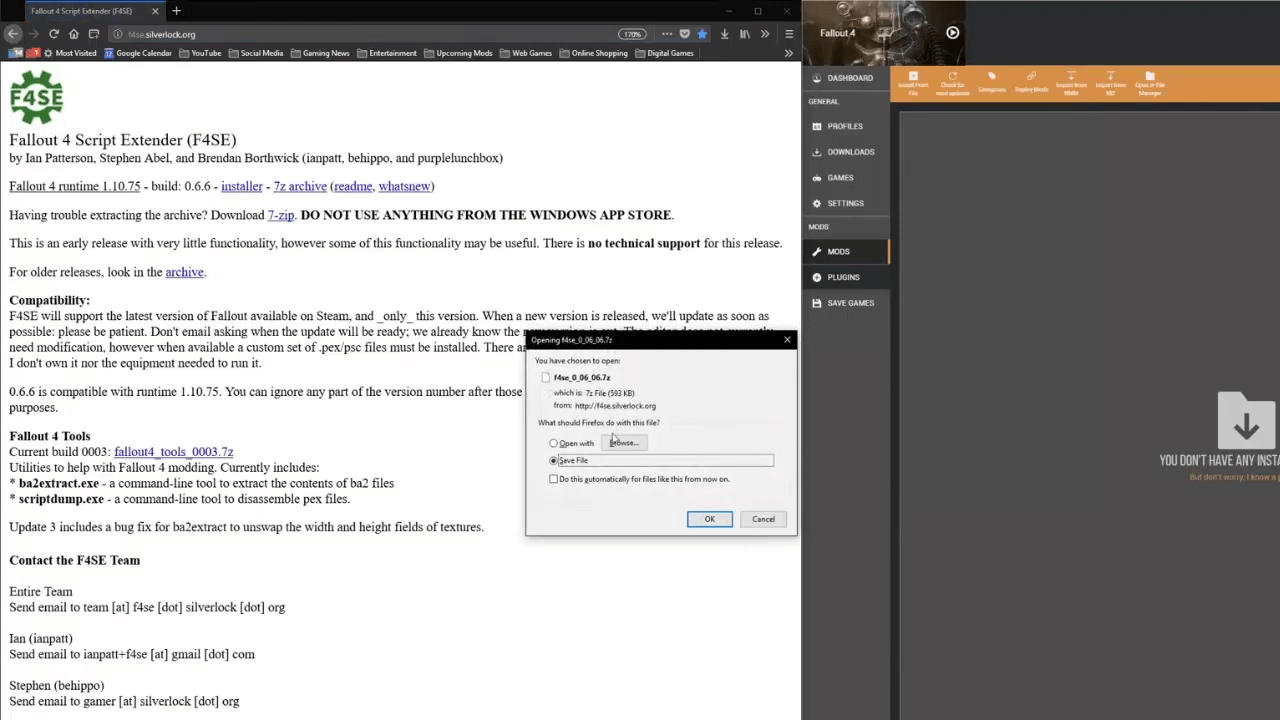Open the Online Shopping bookmark folder
1280x720 pixels.
click(593, 53)
